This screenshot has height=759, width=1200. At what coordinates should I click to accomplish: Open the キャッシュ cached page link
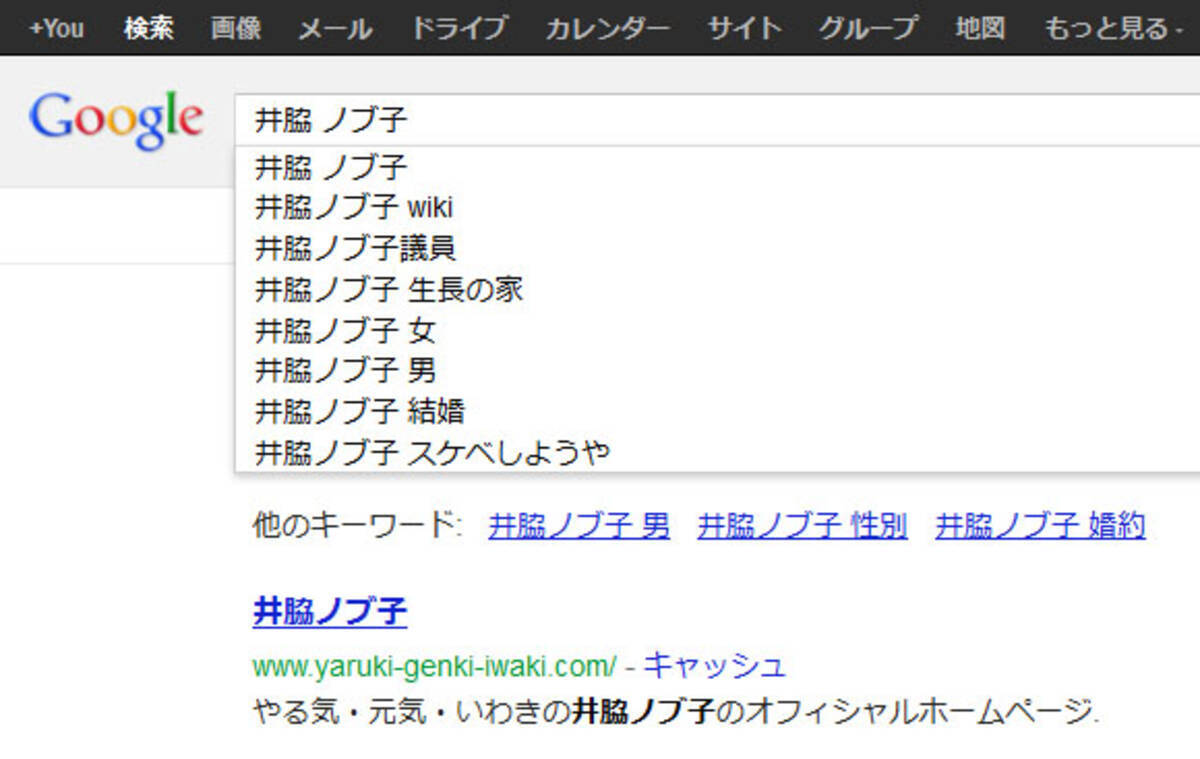714,664
